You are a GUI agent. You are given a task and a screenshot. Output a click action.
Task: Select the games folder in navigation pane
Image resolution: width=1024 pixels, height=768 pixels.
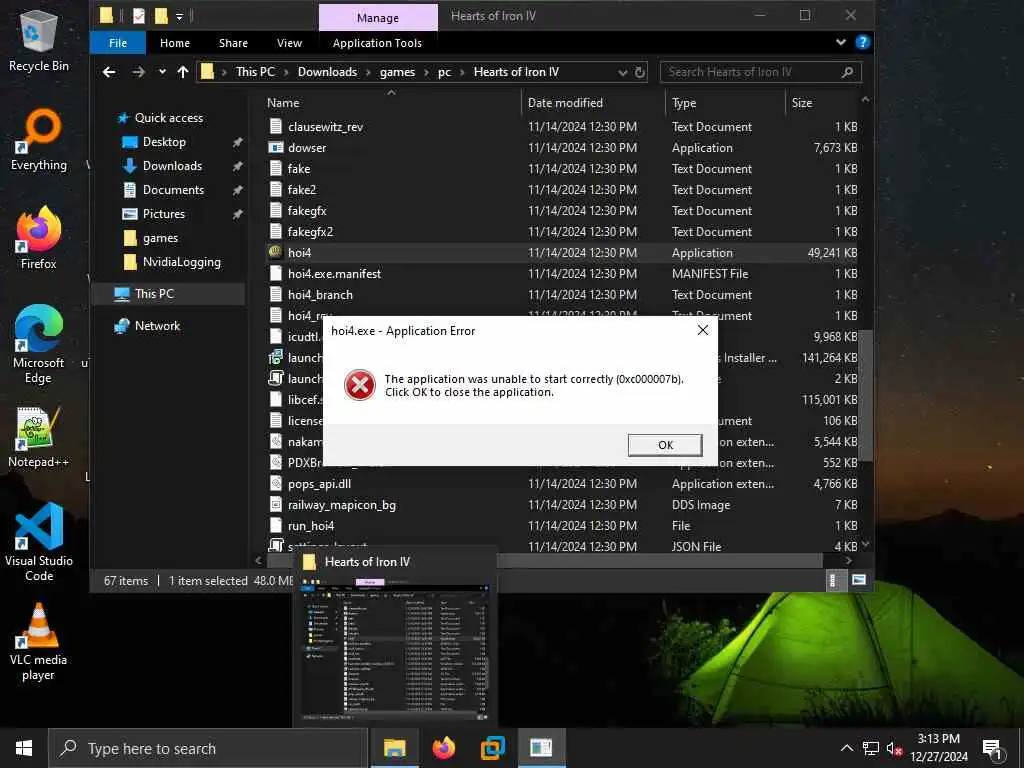pyautogui.click(x=160, y=238)
